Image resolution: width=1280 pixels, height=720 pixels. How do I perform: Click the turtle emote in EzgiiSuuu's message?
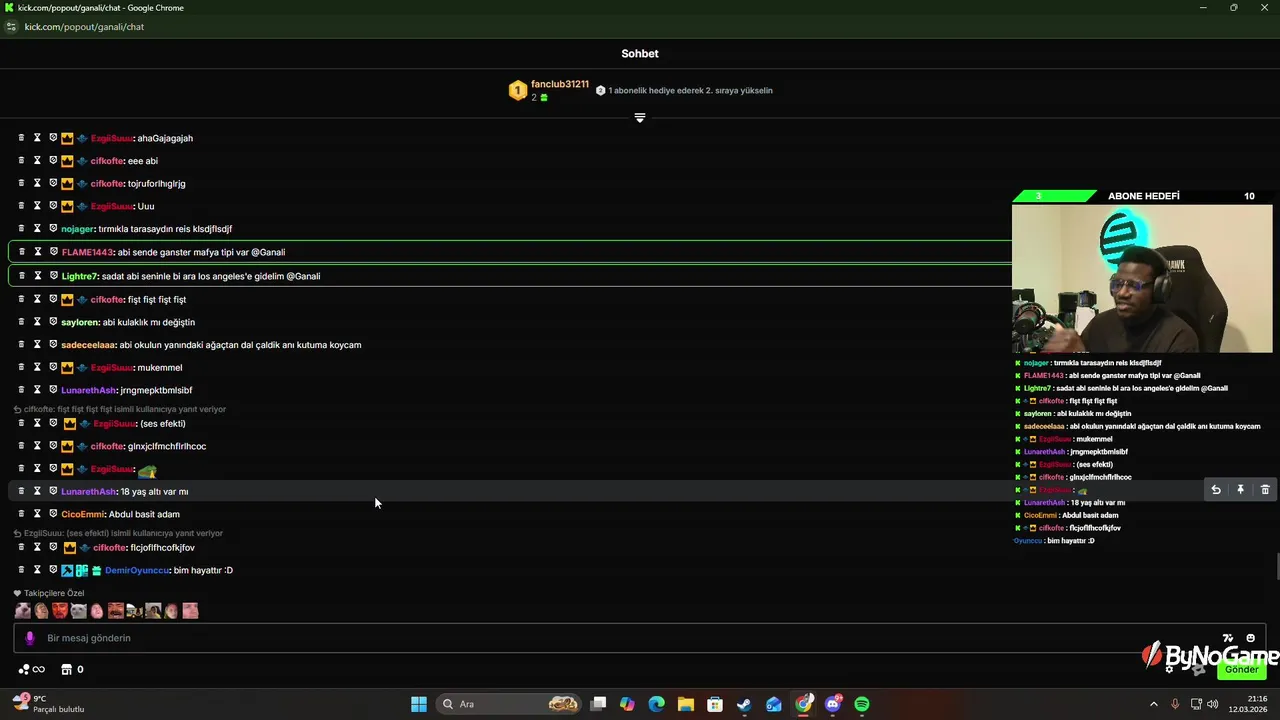pyautogui.click(x=147, y=470)
